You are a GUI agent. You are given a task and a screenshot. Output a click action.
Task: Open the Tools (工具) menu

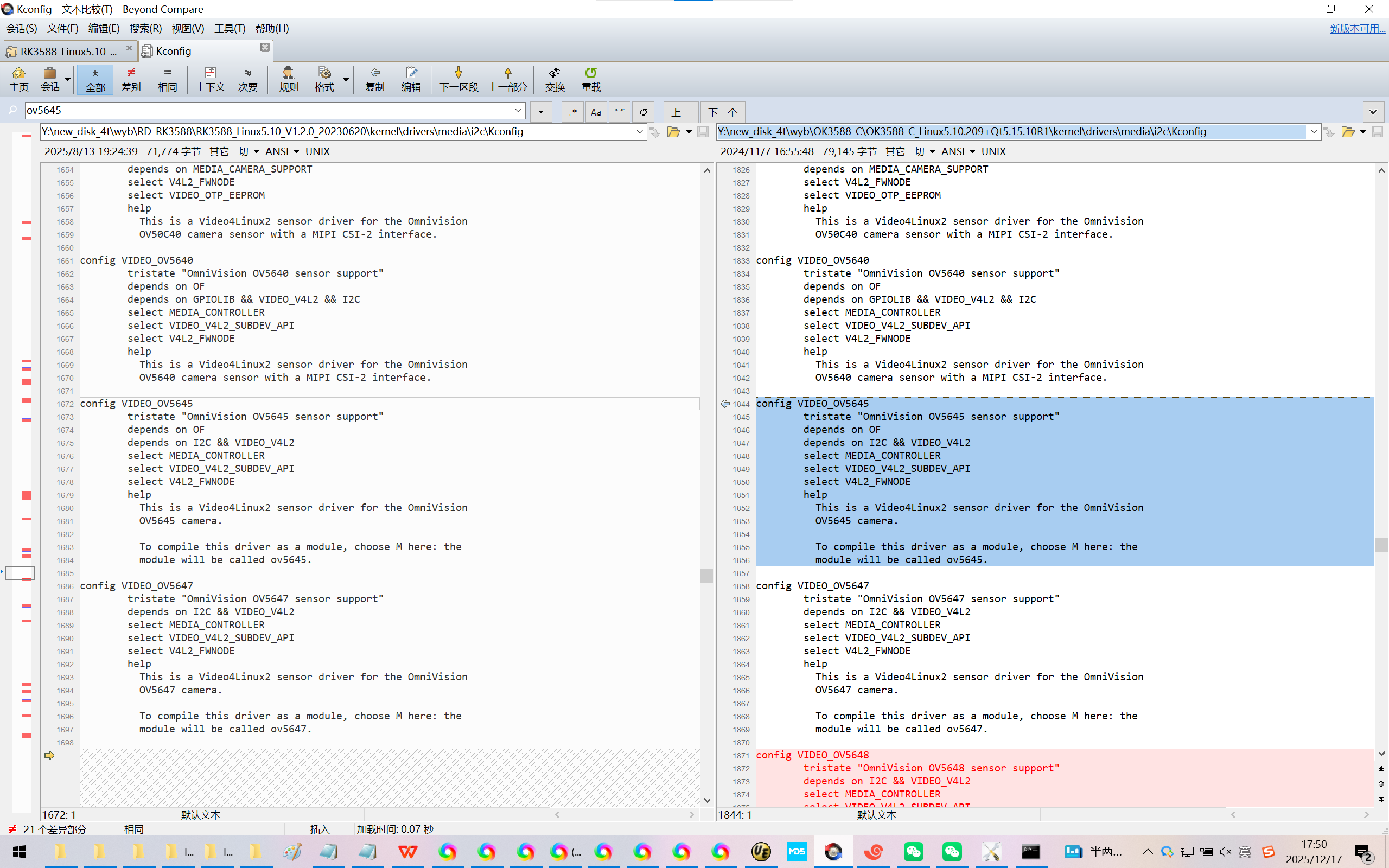229,29
